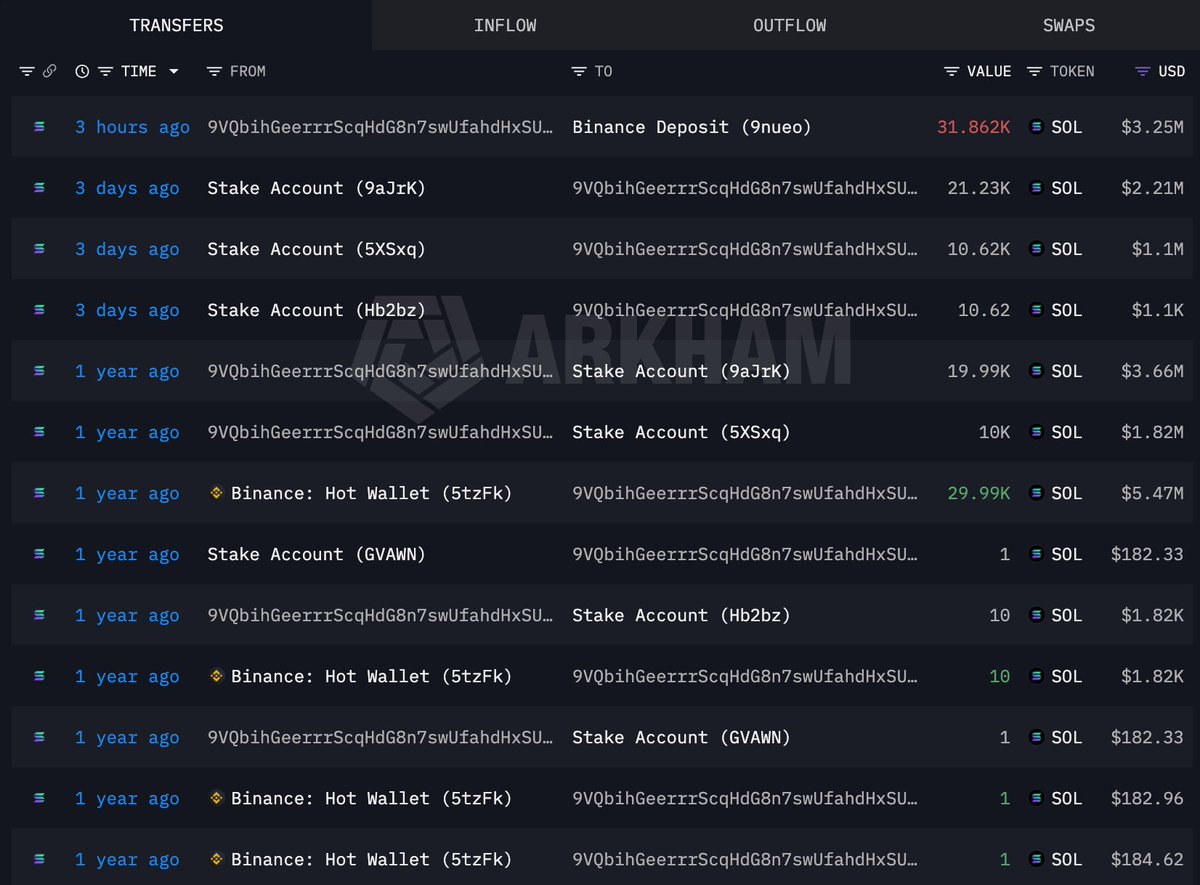Open Binance Deposit (9nueo) destination
Viewport: 1200px width, 885px height.
692,127
